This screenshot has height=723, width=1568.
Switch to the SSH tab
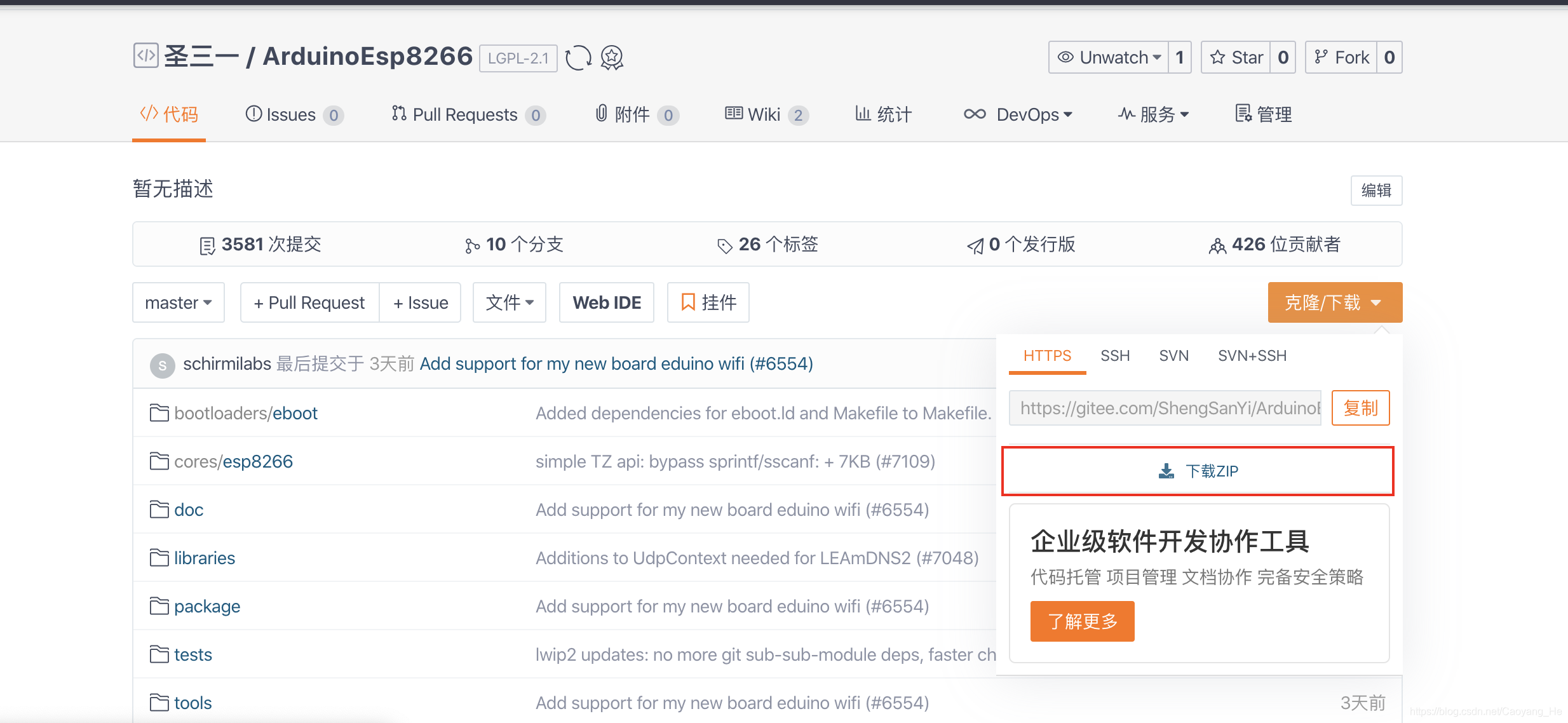pos(1115,356)
